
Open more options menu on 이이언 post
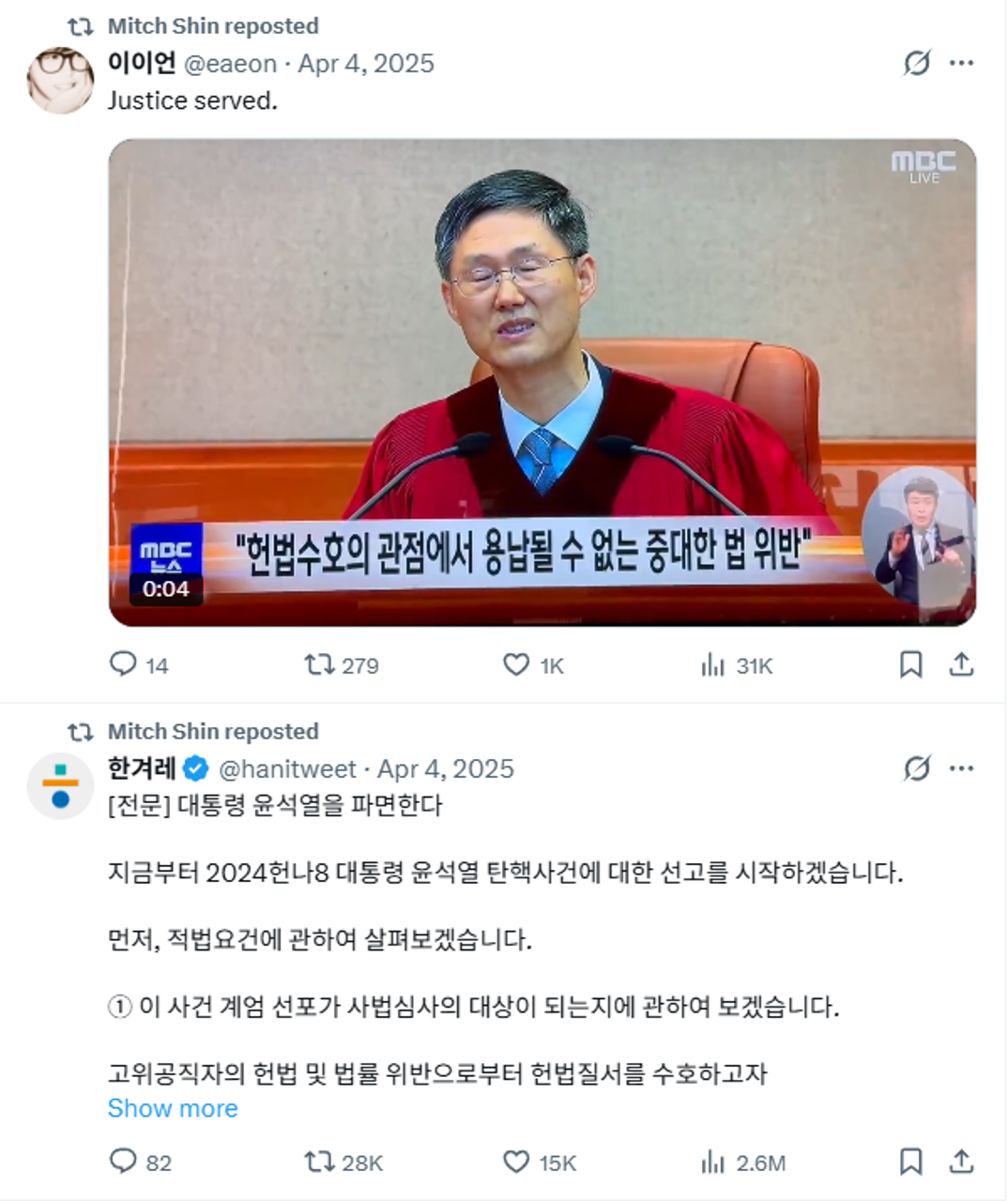pos(961,63)
